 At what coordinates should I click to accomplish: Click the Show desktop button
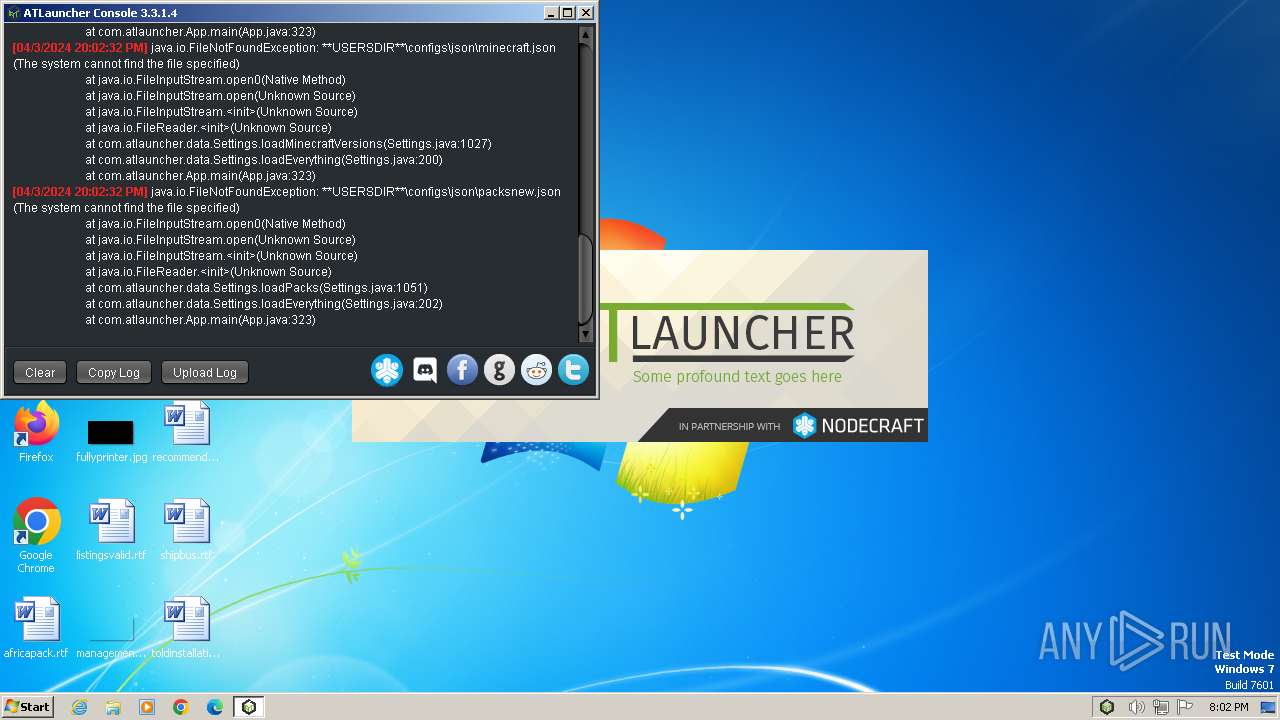pos(1269,707)
